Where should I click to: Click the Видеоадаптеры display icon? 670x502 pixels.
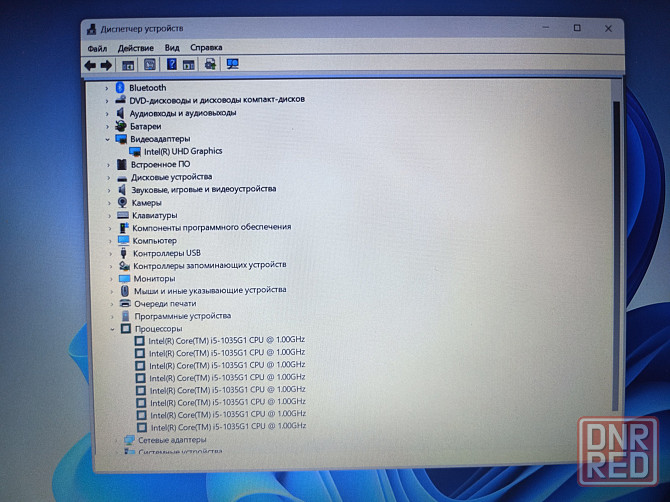click(x=121, y=139)
